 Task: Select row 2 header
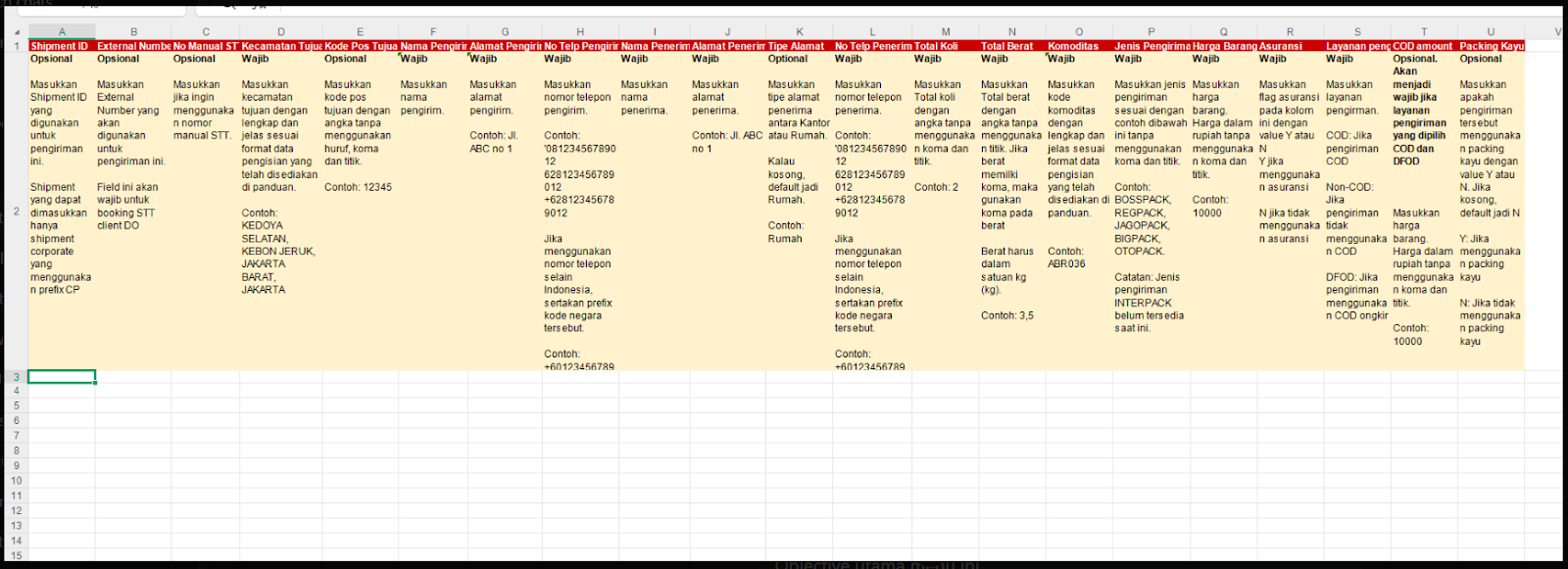pyautogui.click(x=16, y=211)
